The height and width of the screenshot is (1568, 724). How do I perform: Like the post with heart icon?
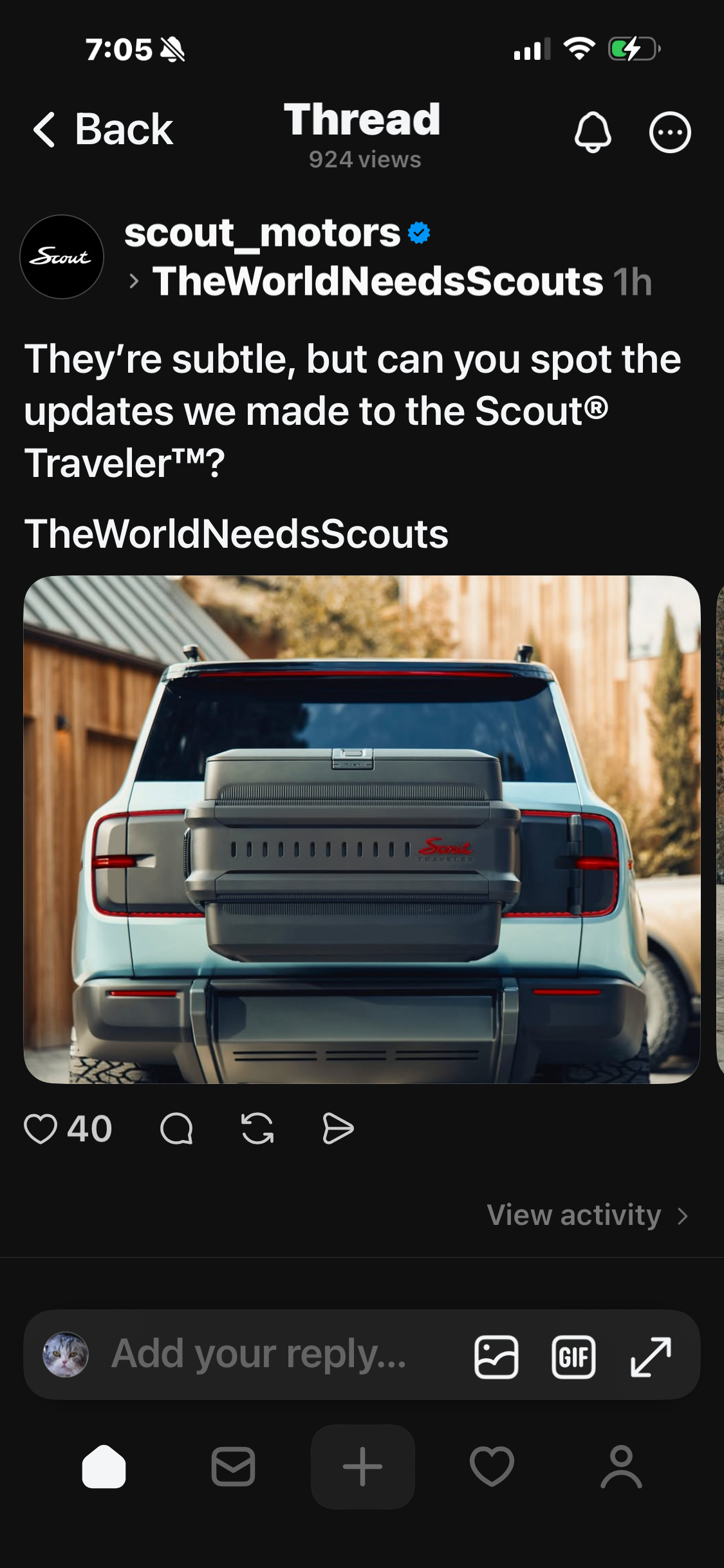coord(41,1129)
